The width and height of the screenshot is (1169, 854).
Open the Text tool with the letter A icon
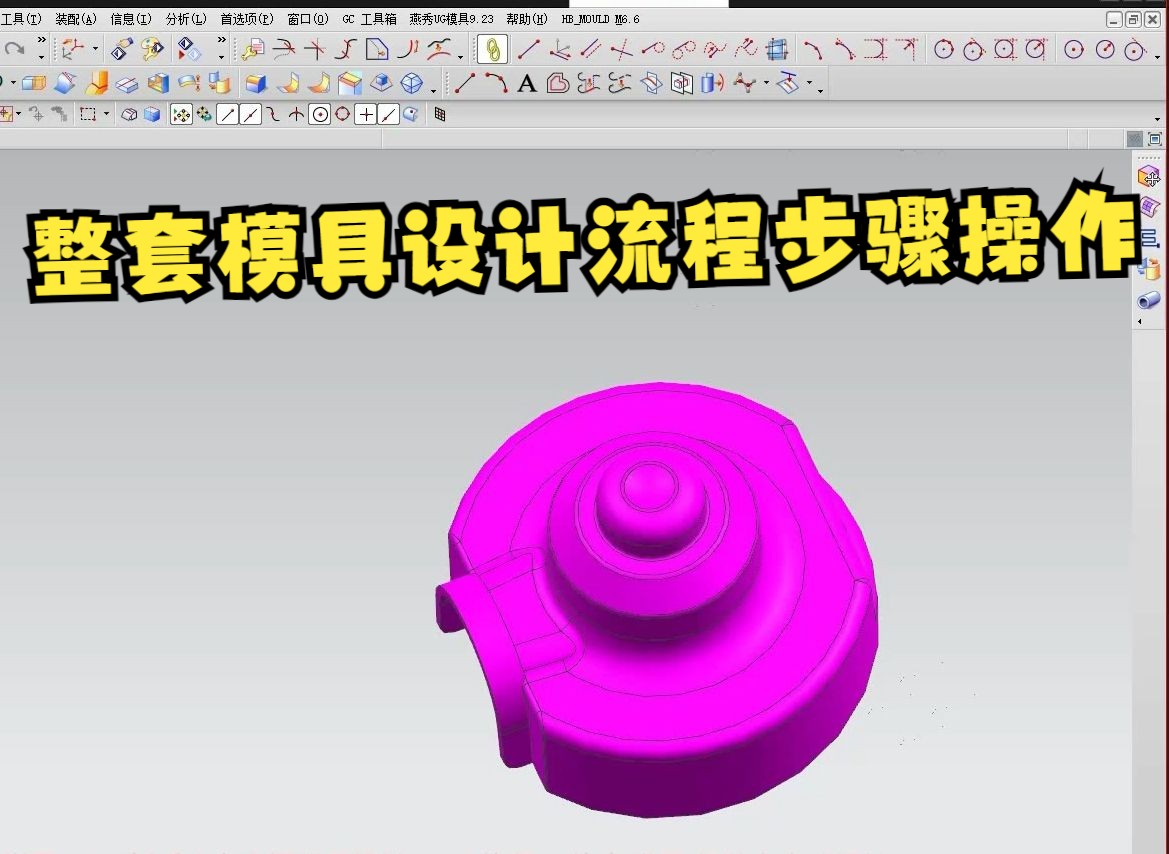click(527, 84)
